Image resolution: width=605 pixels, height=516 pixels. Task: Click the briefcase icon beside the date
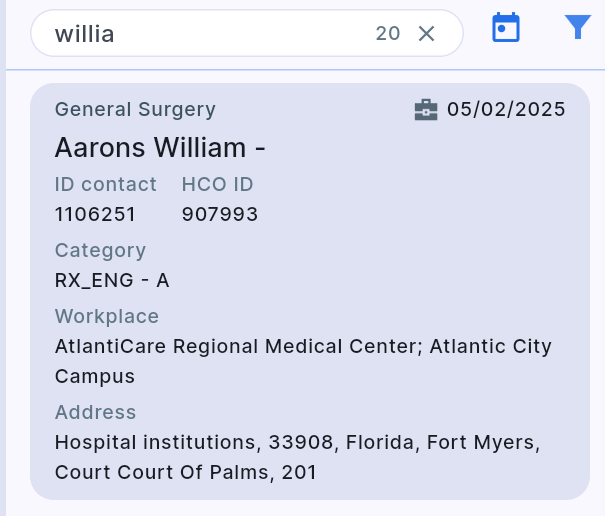coord(426,110)
